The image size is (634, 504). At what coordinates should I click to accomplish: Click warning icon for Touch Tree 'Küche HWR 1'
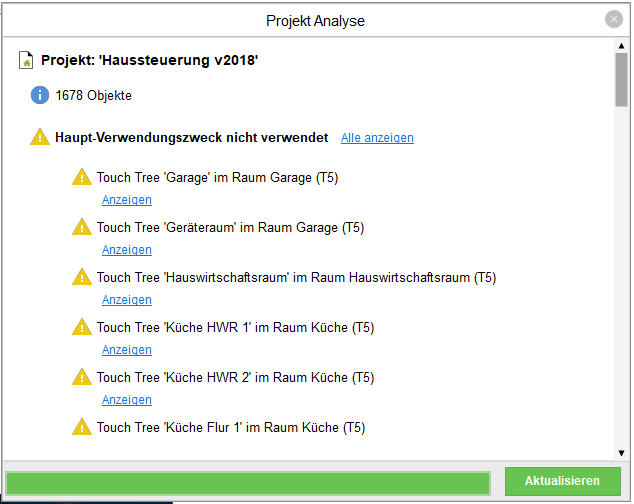click(82, 327)
